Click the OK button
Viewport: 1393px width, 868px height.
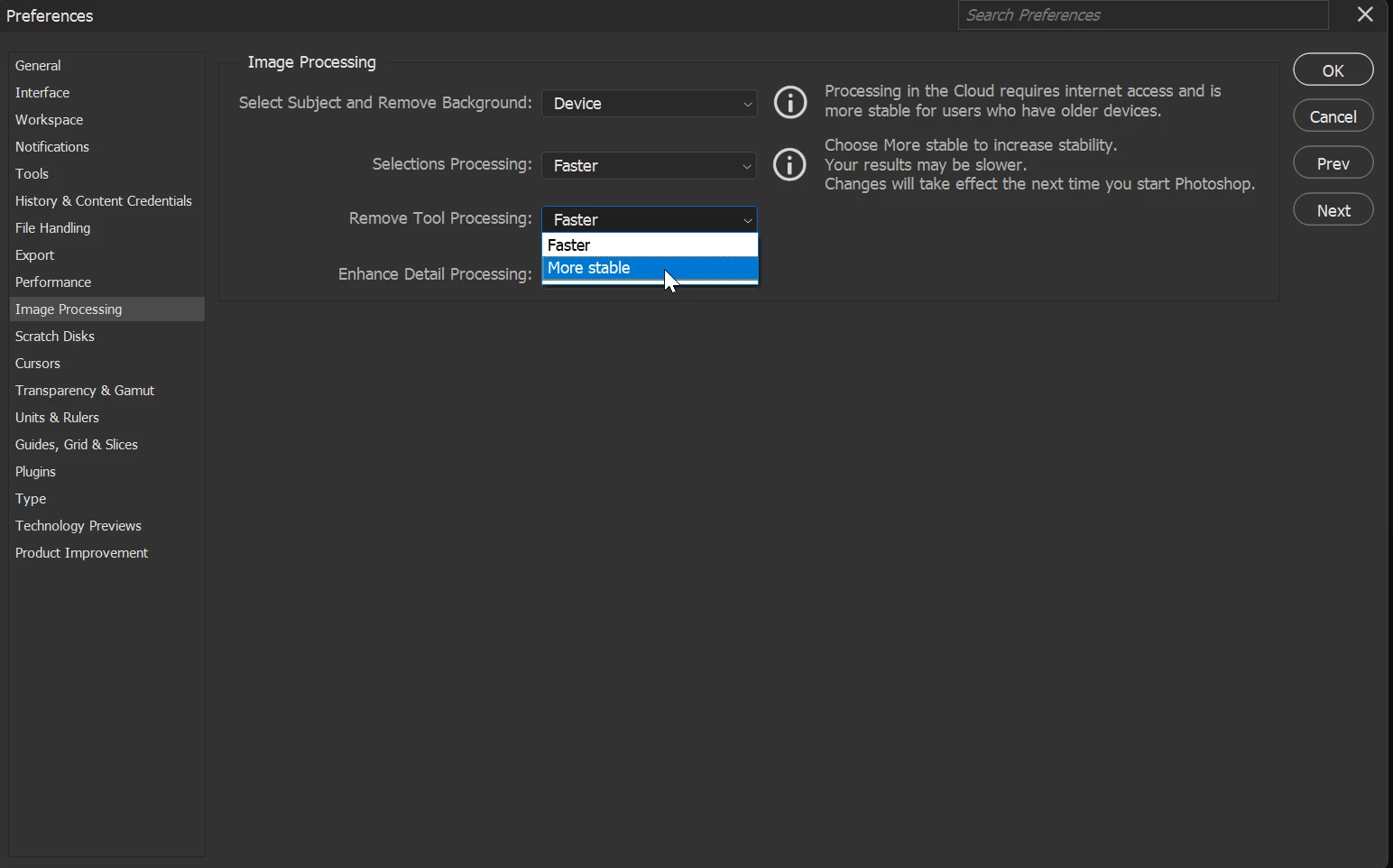pyautogui.click(x=1333, y=69)
